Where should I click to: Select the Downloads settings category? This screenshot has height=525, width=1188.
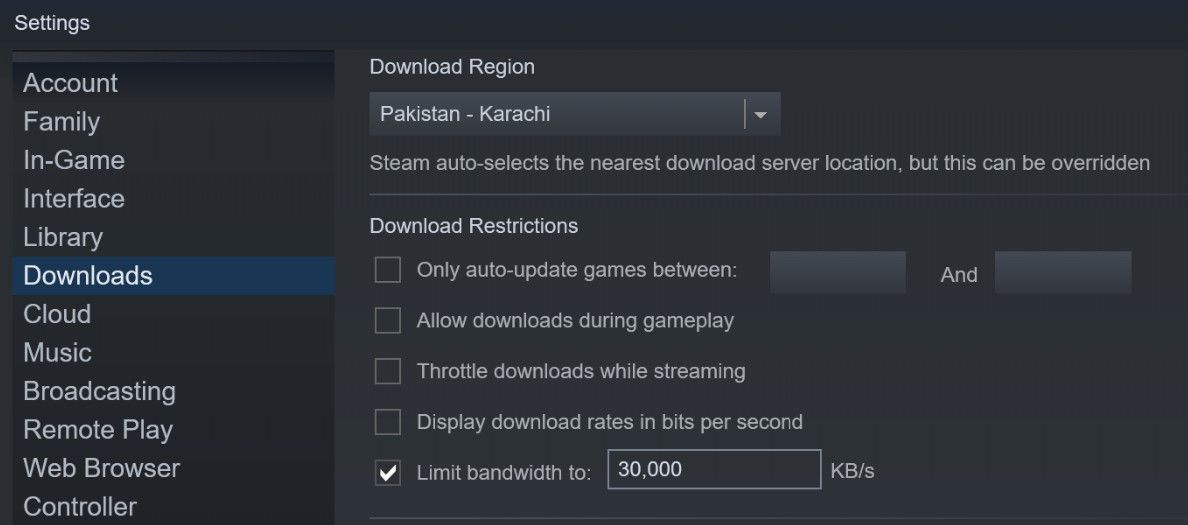(87, 276)
